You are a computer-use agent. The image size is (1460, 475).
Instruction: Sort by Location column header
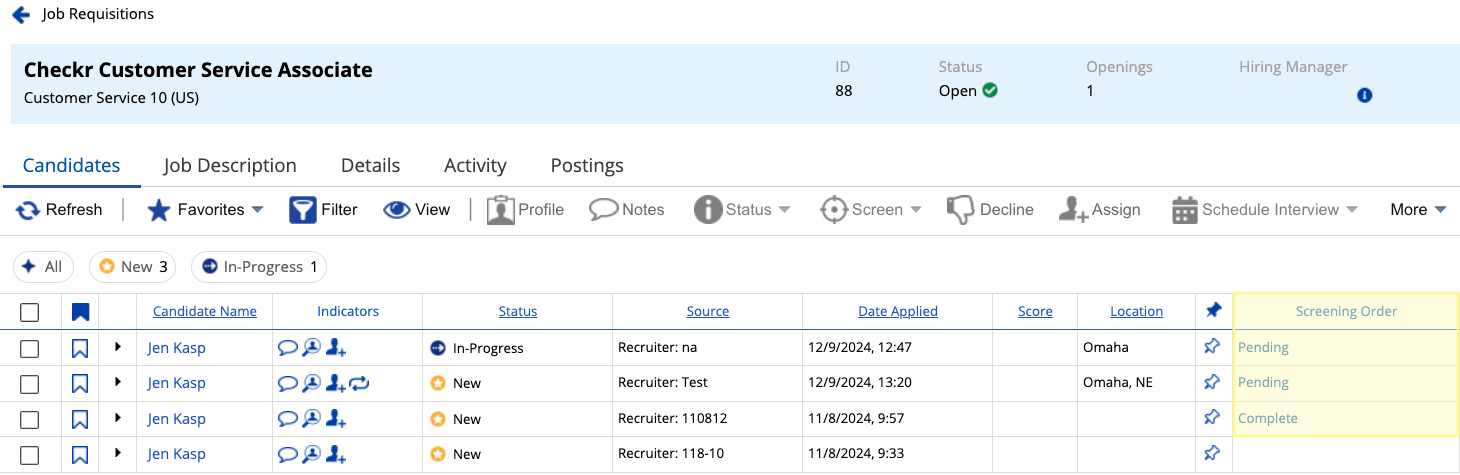point(1137,311)
